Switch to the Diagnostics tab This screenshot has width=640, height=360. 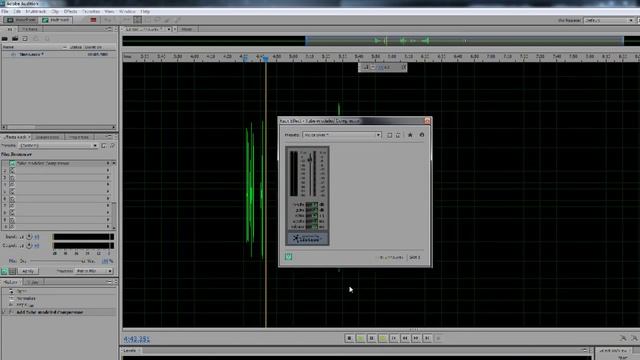(47, 137)
